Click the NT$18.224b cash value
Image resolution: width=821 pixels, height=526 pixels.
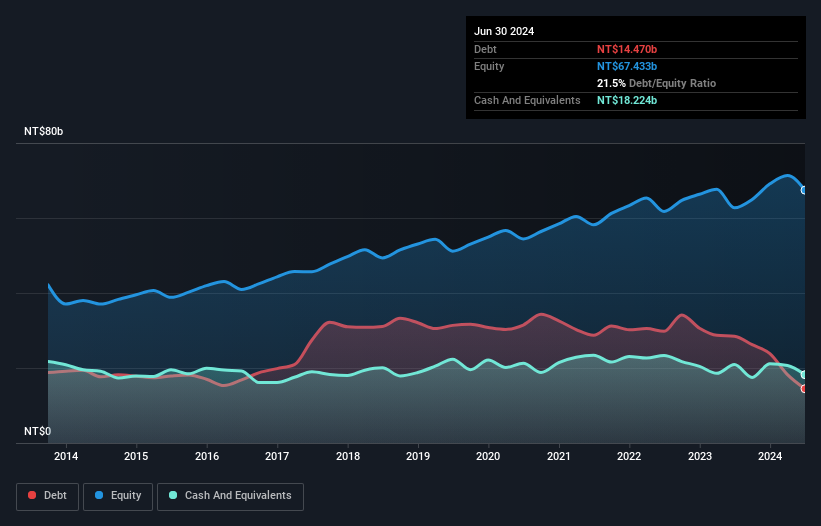[x=627, y=100]
